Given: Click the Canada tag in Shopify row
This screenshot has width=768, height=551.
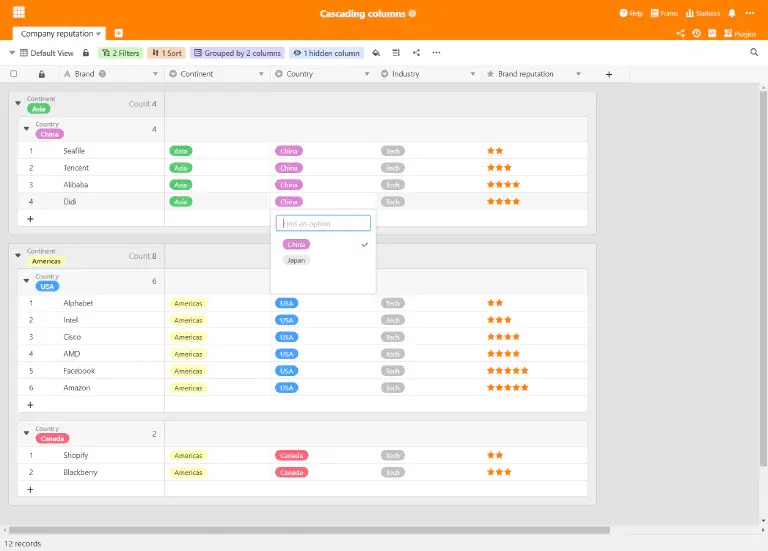Looking at the screenshot, I should pos(291,455).
